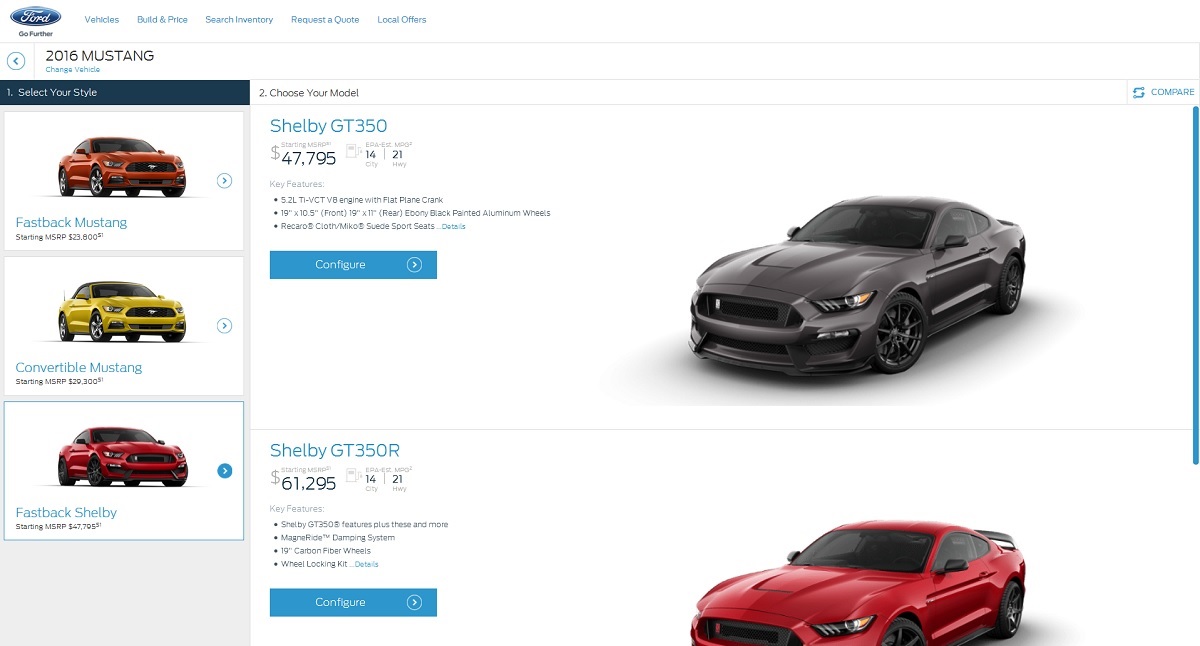Open Request a Quote page
This screenshot has width=1200, height=646.
[325, 20]
